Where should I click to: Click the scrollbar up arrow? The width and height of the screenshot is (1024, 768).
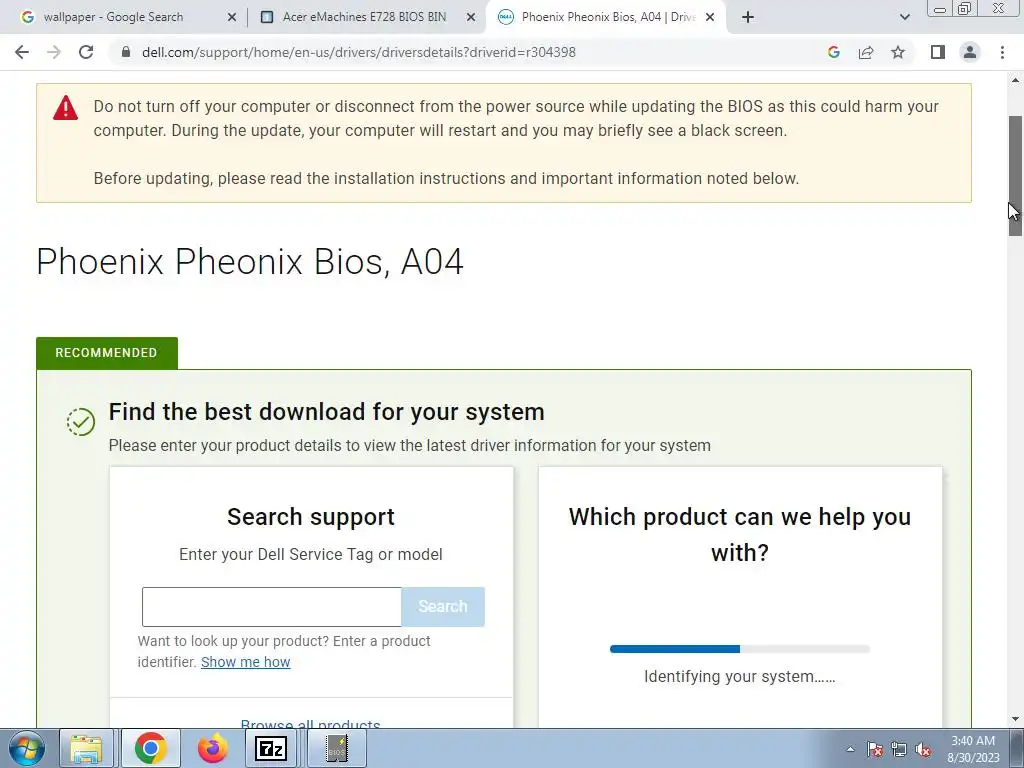pos(1016,80)
